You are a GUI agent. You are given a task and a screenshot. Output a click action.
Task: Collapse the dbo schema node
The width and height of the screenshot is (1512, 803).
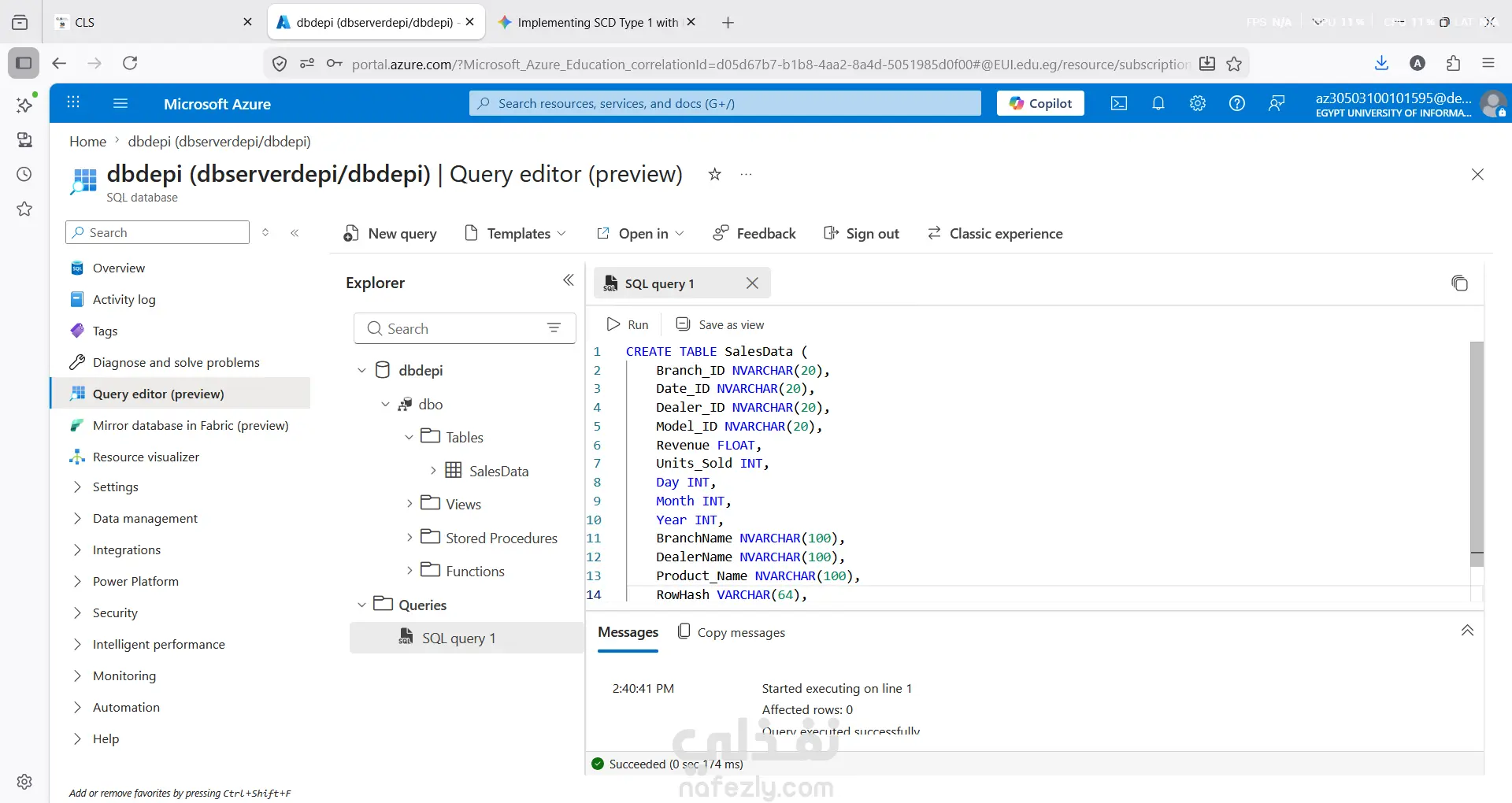(385, 404)
